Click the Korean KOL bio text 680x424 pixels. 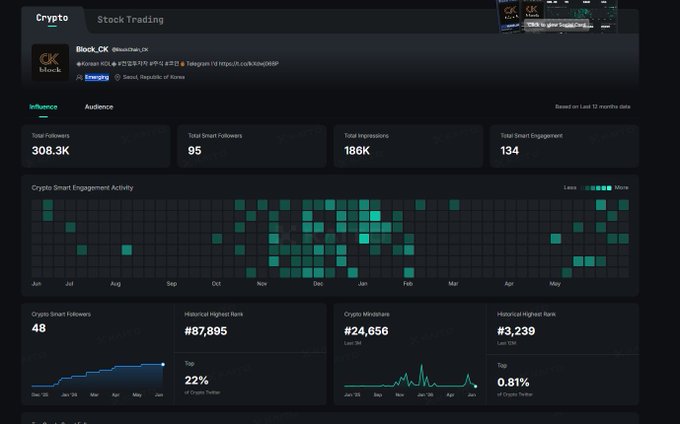coord(94,64)
